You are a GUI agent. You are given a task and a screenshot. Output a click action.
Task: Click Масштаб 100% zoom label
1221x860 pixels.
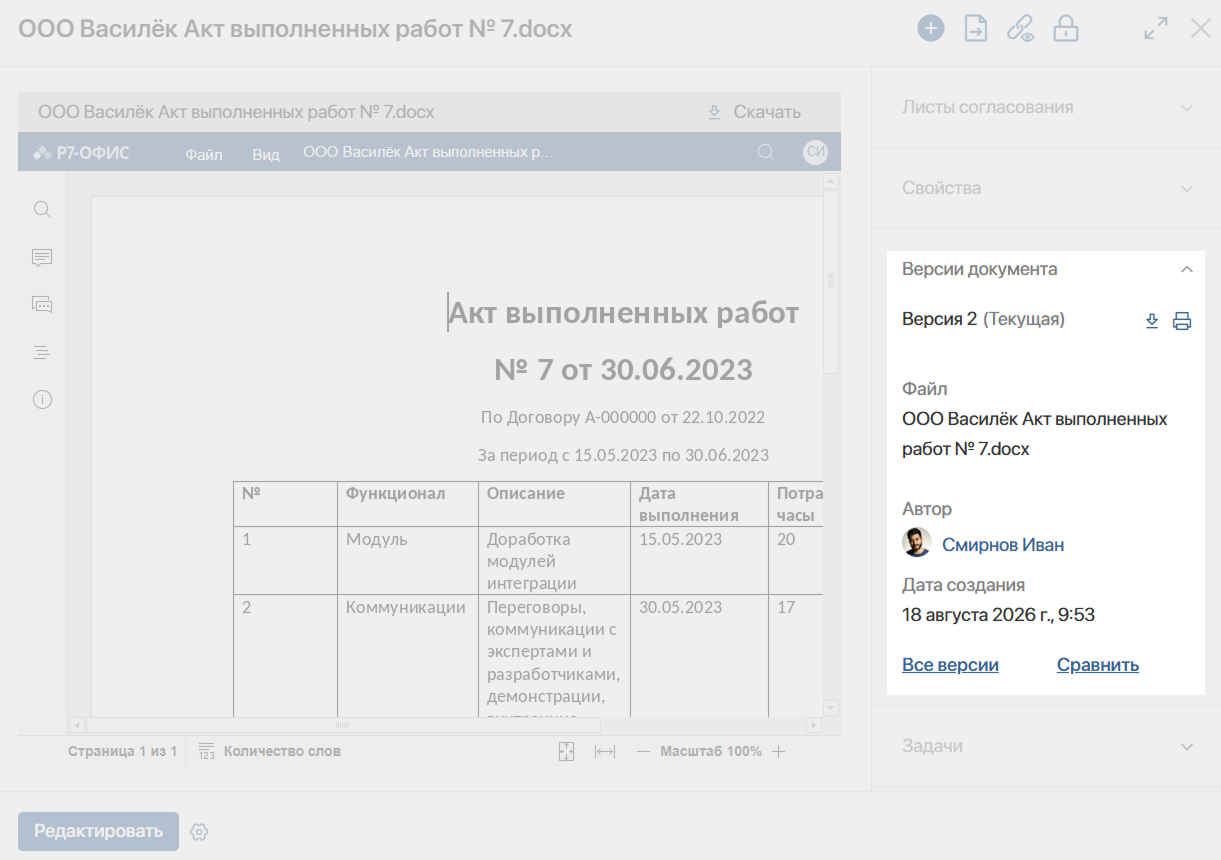[711, 751]
